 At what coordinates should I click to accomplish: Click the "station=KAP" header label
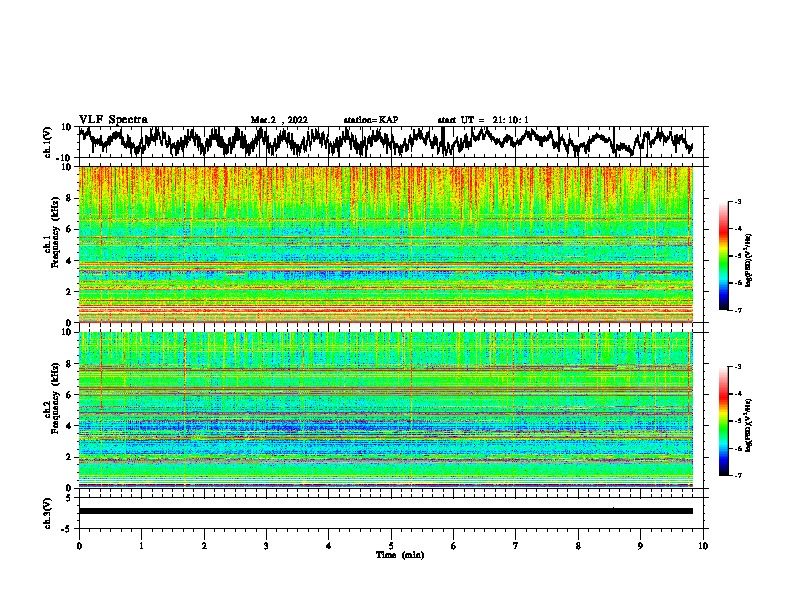[371, 120]
